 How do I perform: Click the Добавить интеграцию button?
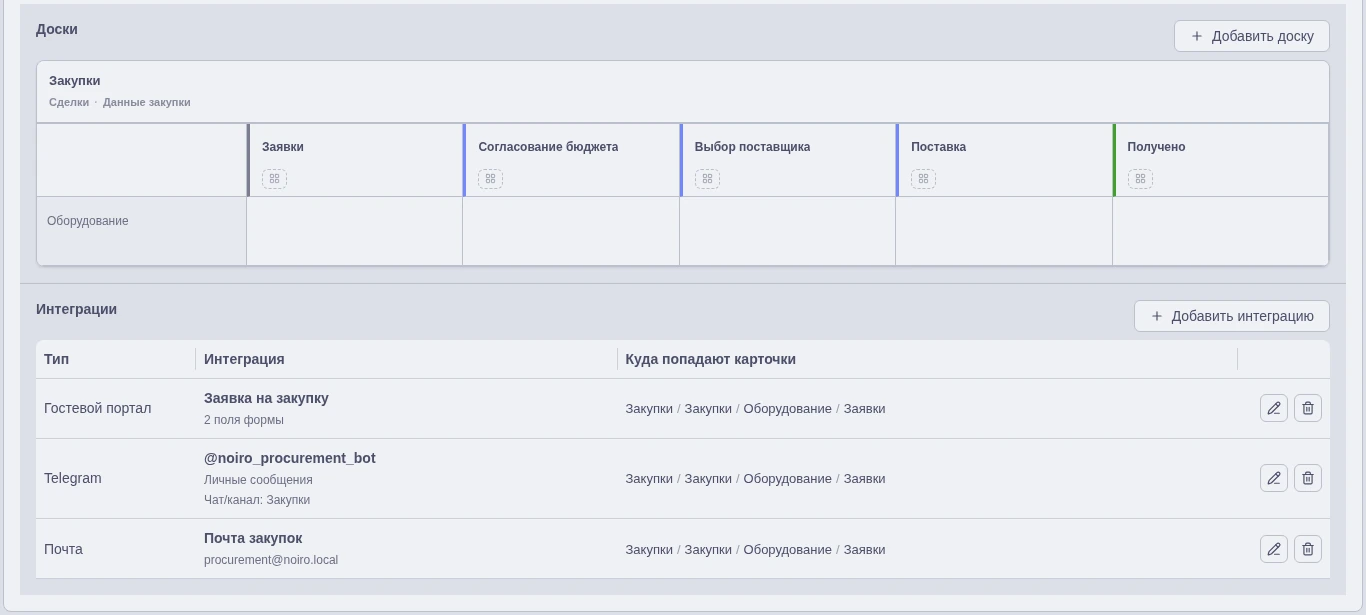click(x=1231, y=316)
